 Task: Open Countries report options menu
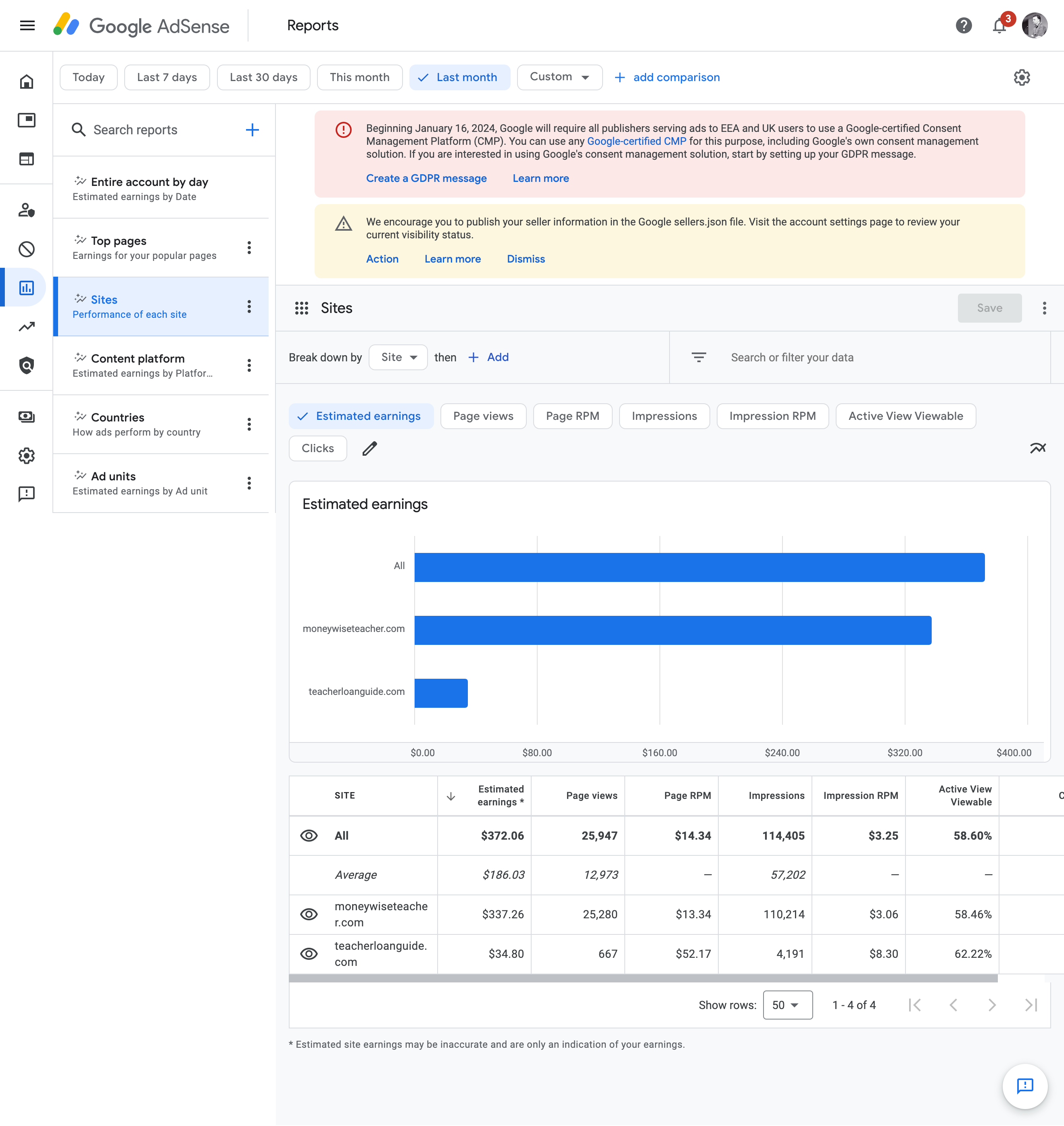249,425
